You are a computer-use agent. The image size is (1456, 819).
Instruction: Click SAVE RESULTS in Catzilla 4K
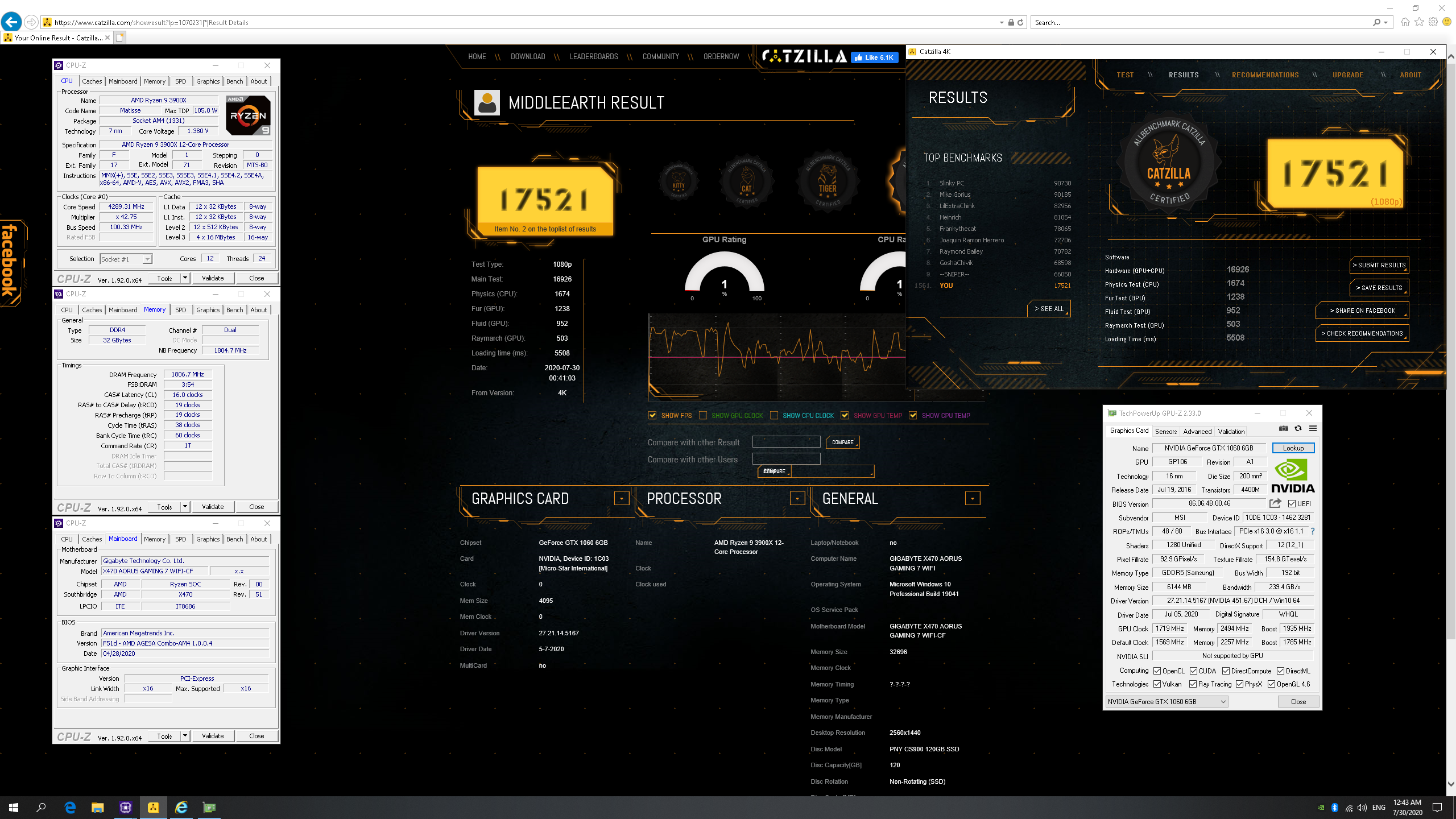click(x=1379, y=288)
